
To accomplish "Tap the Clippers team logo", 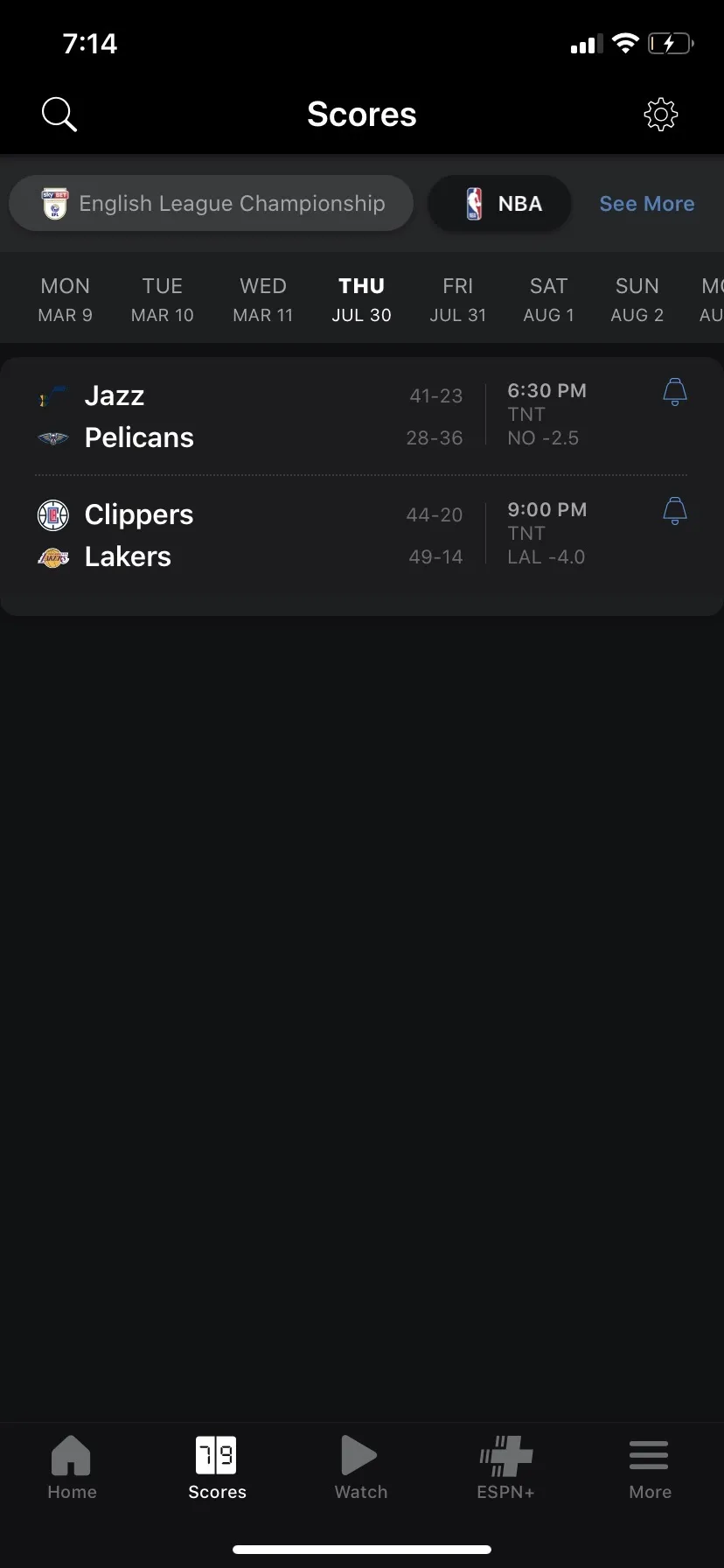I will 53,515.
